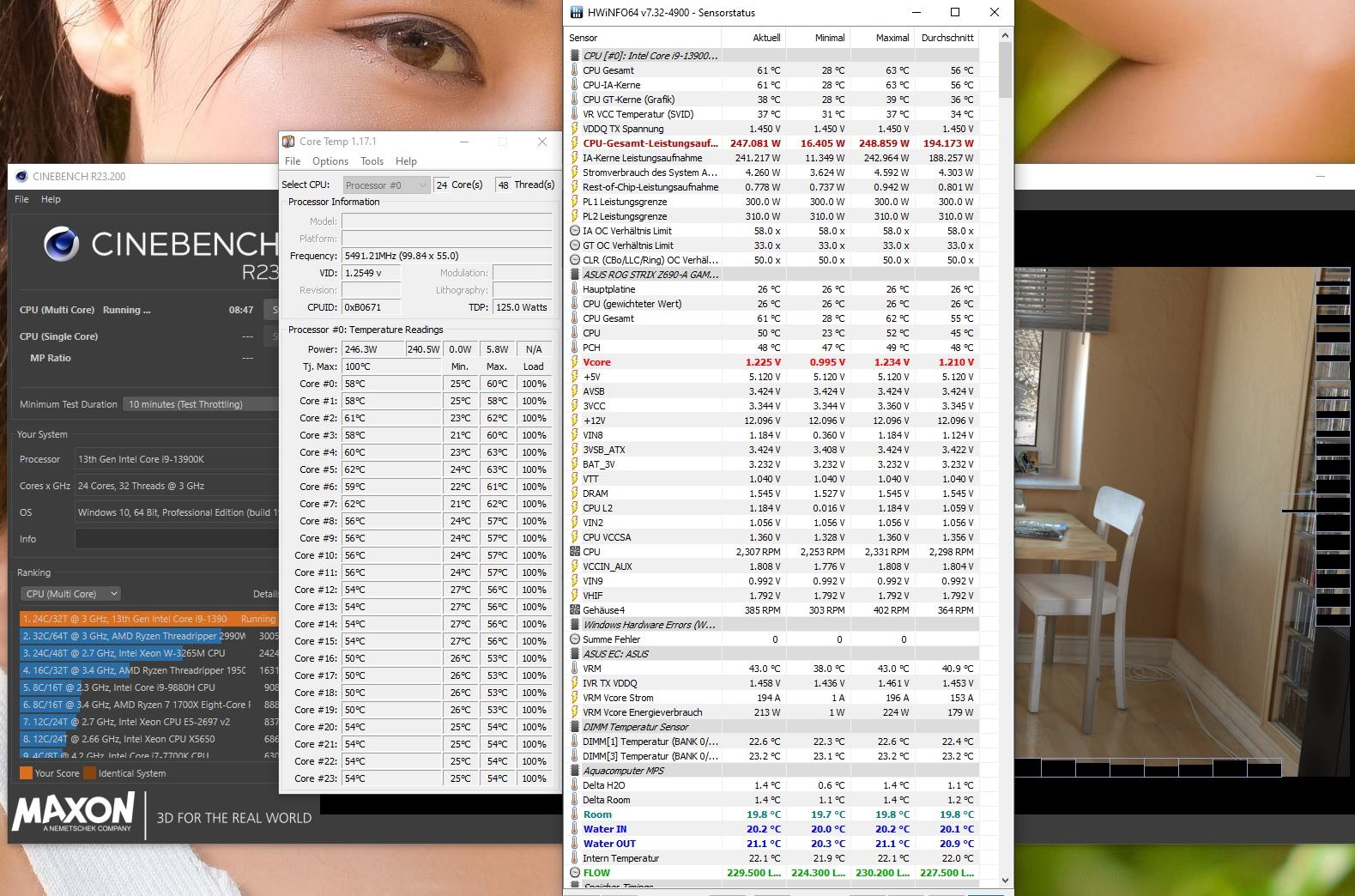Click the lightning icon beside VRM Vcore Strom
Viewport: 1355px width, 896px height.
[575, 698]
